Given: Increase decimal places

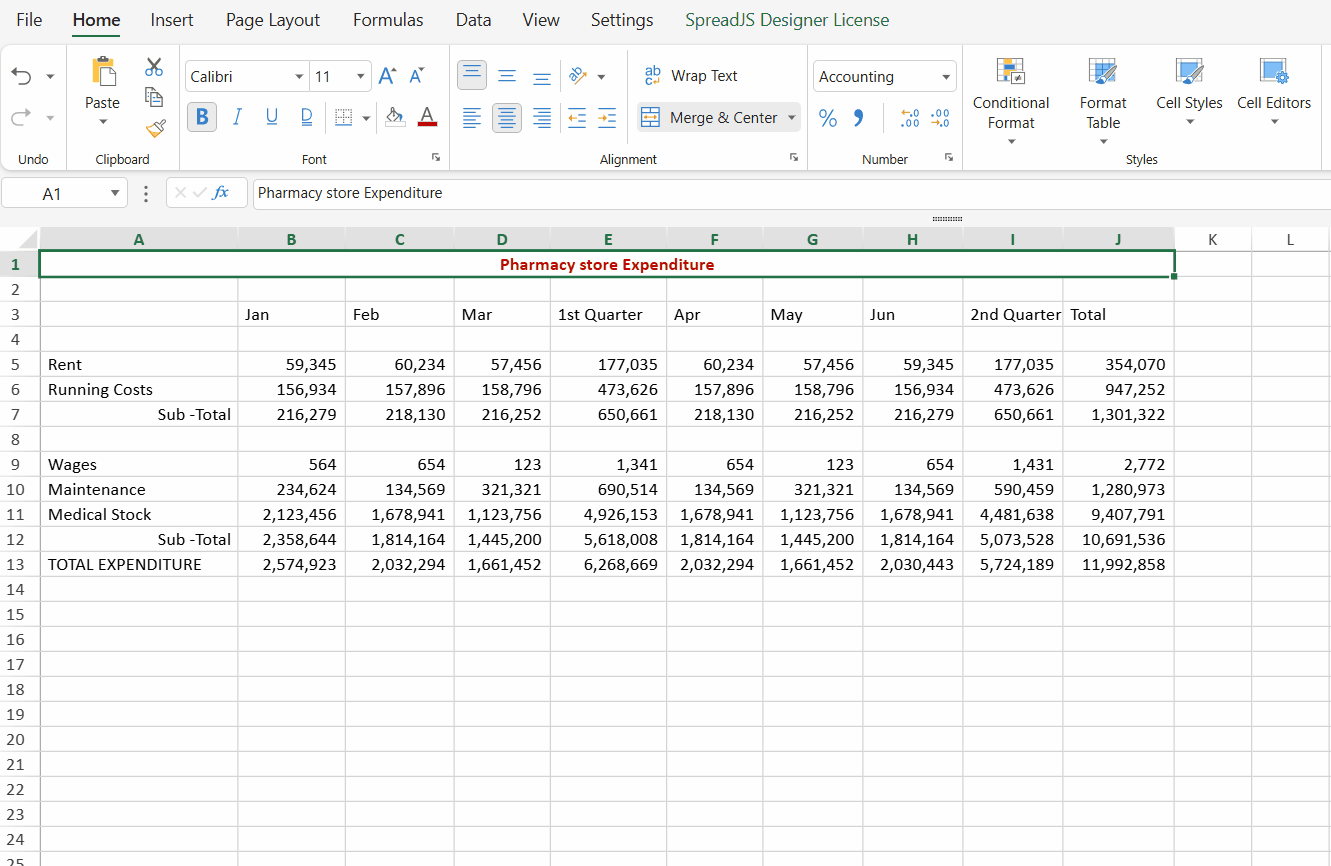Looking at the screenshot, I should tap(910, 118).
